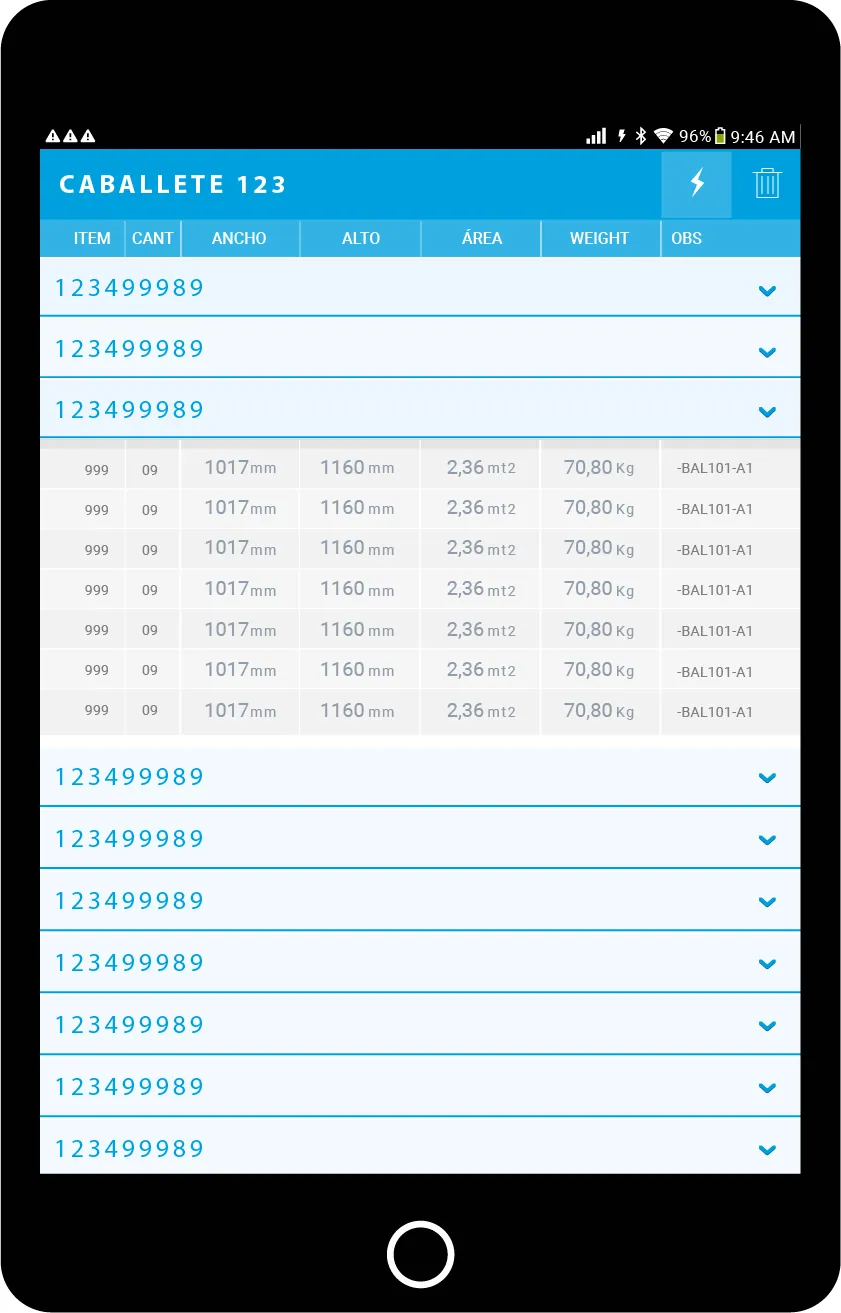Select the ITEM column header
This screenshot has width=841, height=1313.
tap(92, 238)
